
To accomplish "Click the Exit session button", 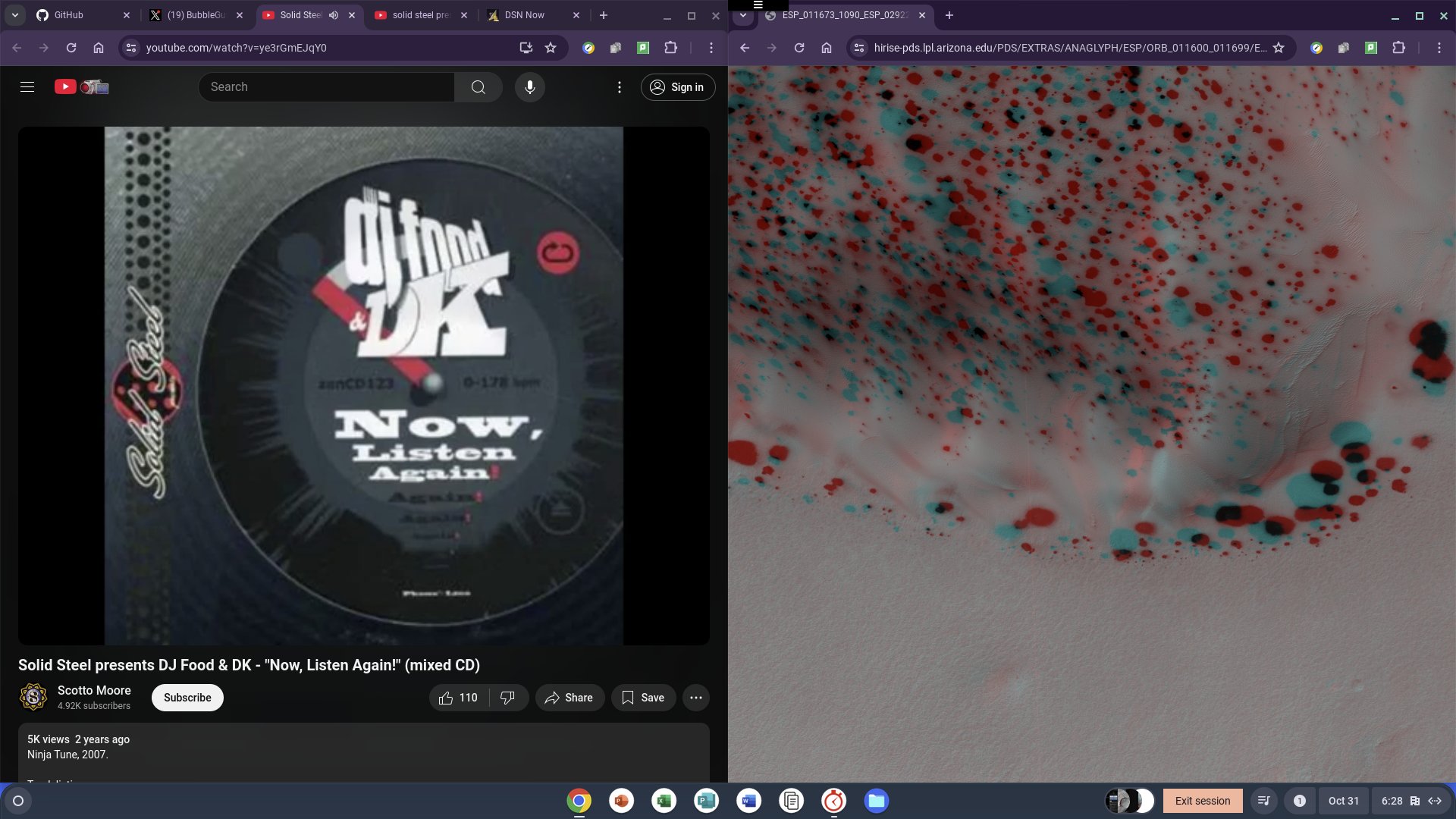I will click(x=1202, y=801).
